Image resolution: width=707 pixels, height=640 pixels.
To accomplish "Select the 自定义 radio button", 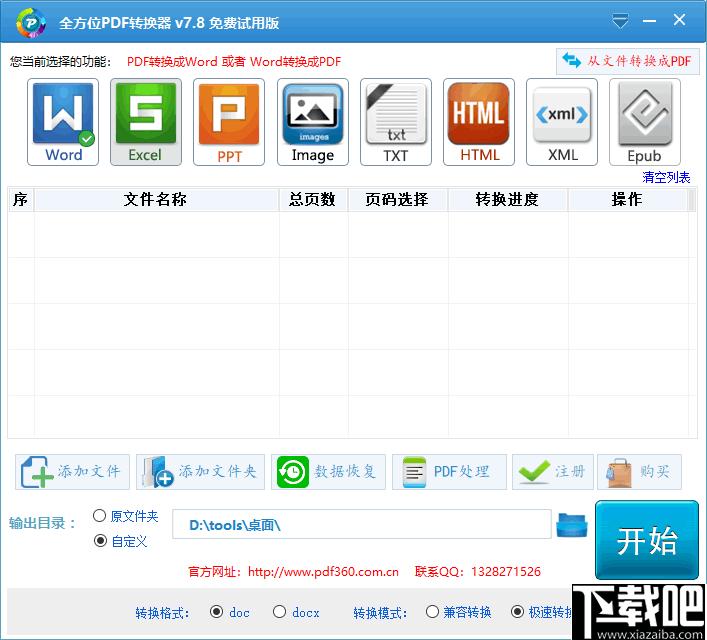I will coord(100,540).
